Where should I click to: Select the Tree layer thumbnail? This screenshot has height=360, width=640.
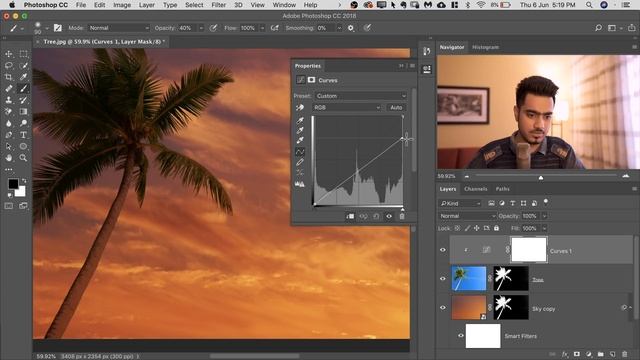pyautogui.click(x=469, y=279)
